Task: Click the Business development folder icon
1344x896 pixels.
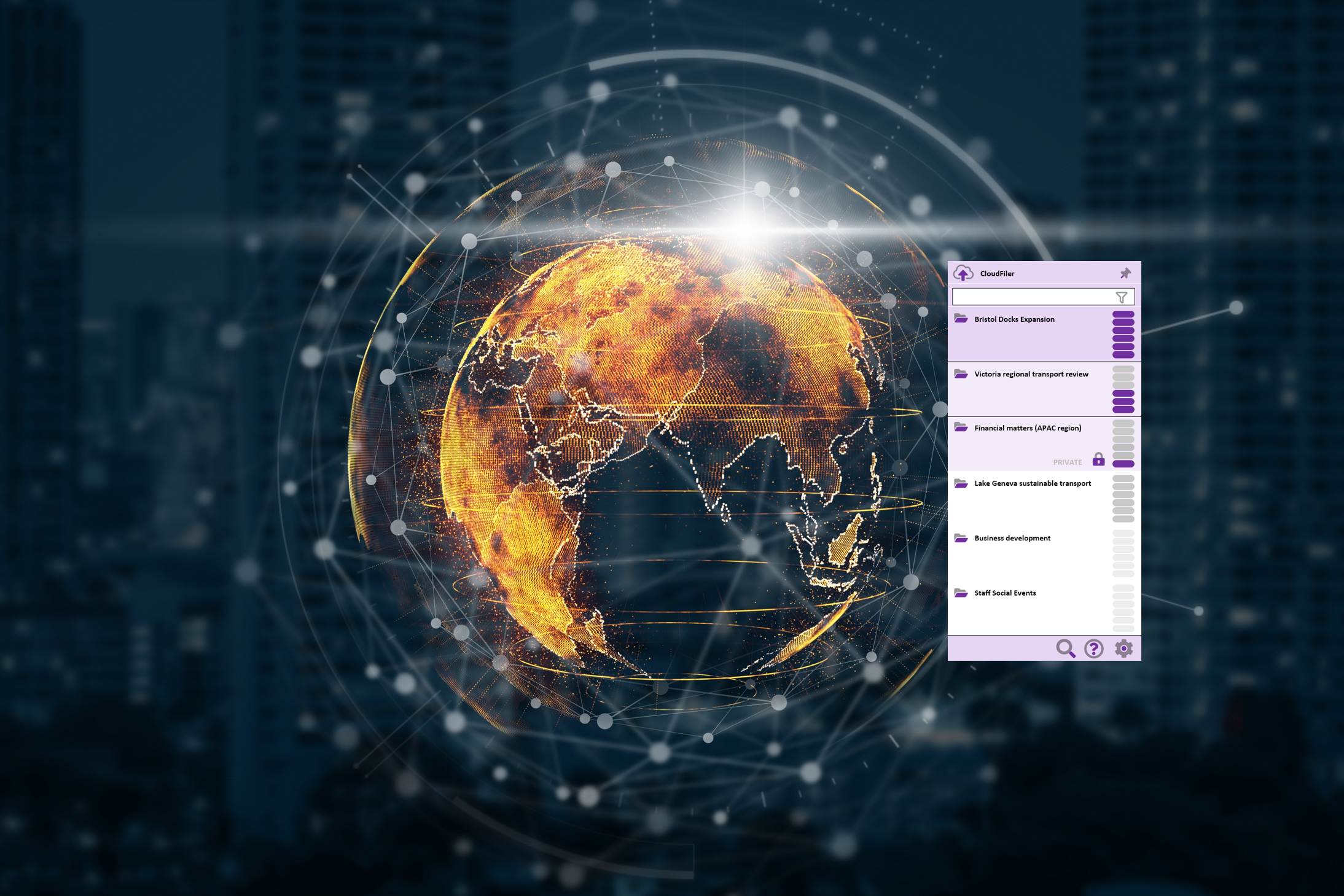Action: point(960,537)
